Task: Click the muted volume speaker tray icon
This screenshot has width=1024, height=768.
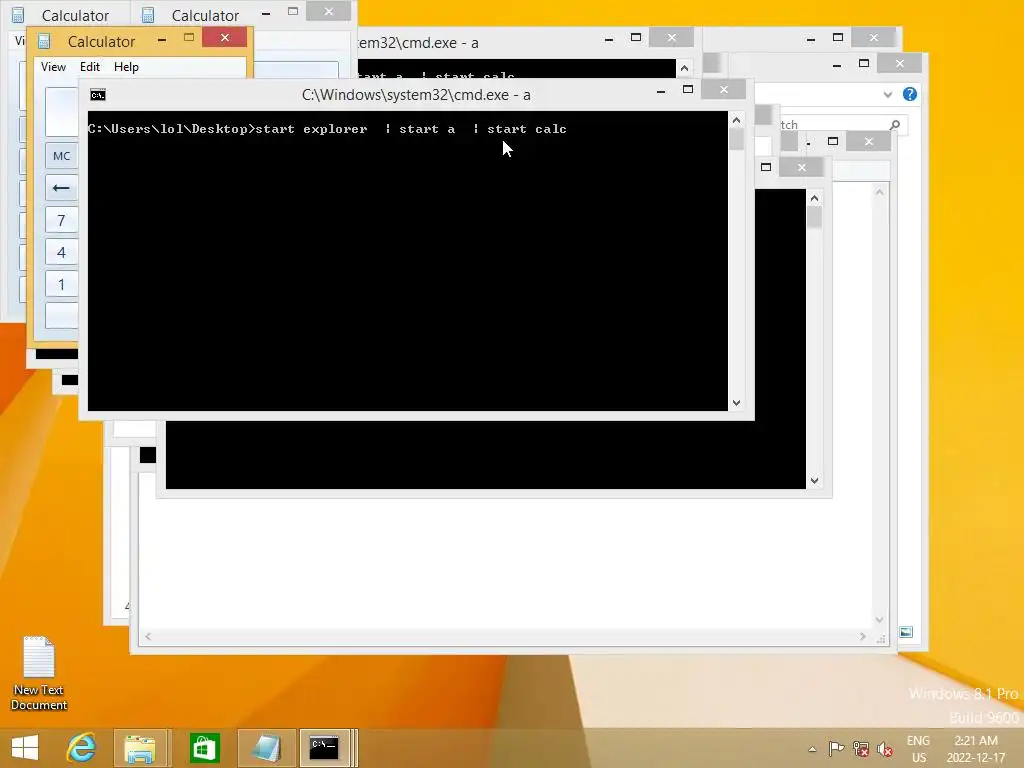Action: click(885, 748)
